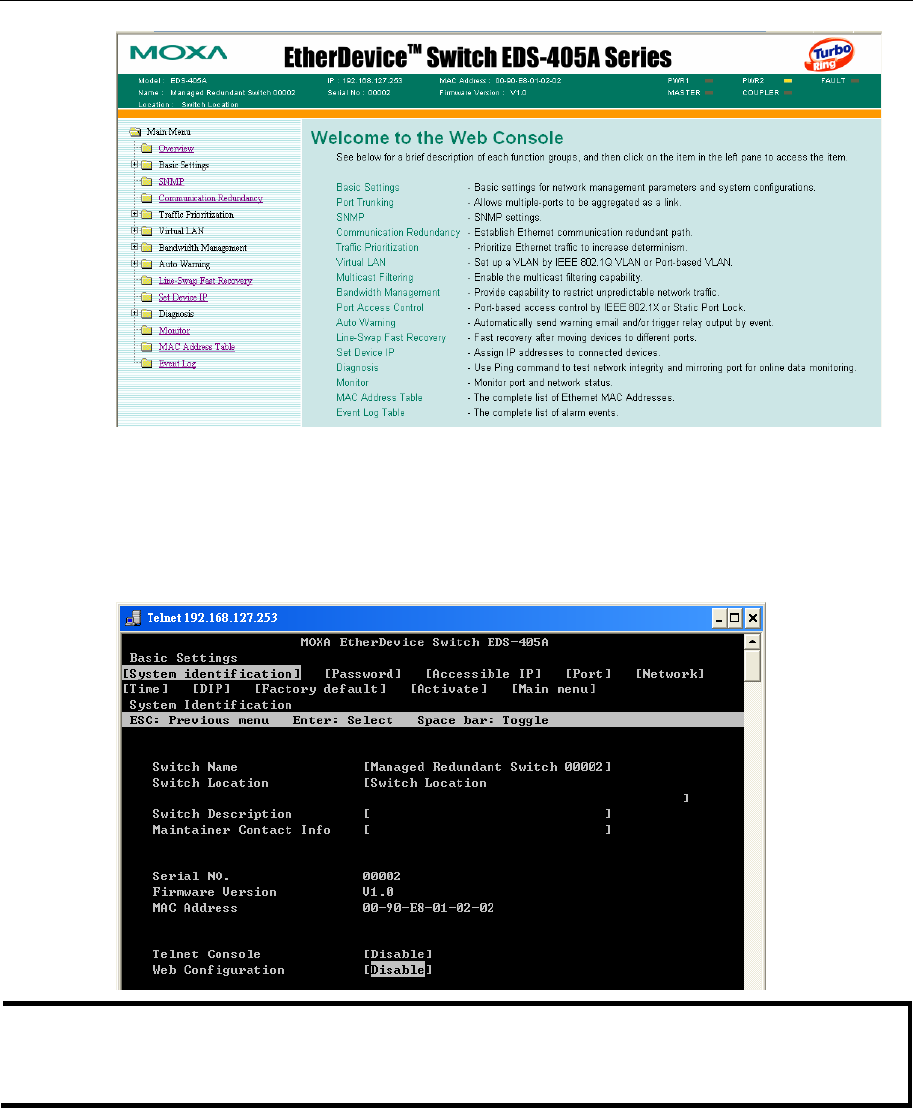Click the Bandwidth Management folder icon
The height and width of the screenshot is (1108, 913).
pos(146,247)
